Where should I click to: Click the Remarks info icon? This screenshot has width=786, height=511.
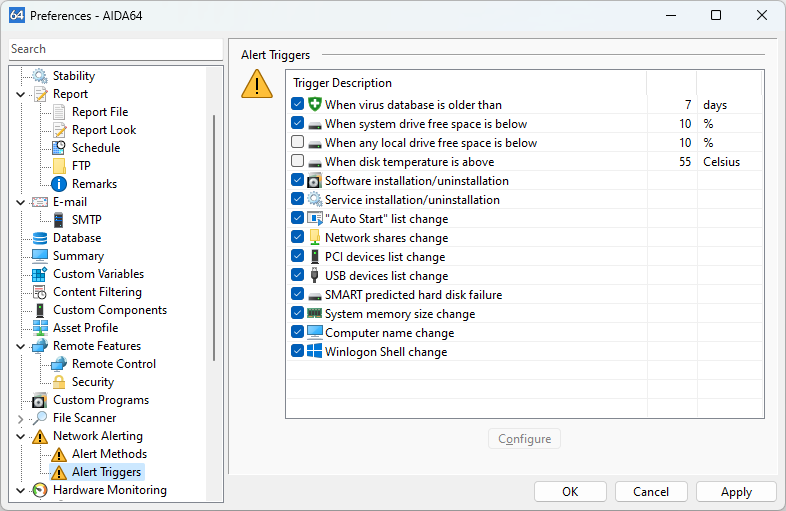(59, 184)
